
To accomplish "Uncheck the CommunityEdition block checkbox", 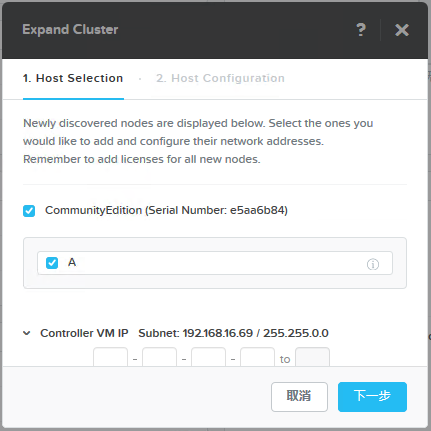I will click(29, 211).
